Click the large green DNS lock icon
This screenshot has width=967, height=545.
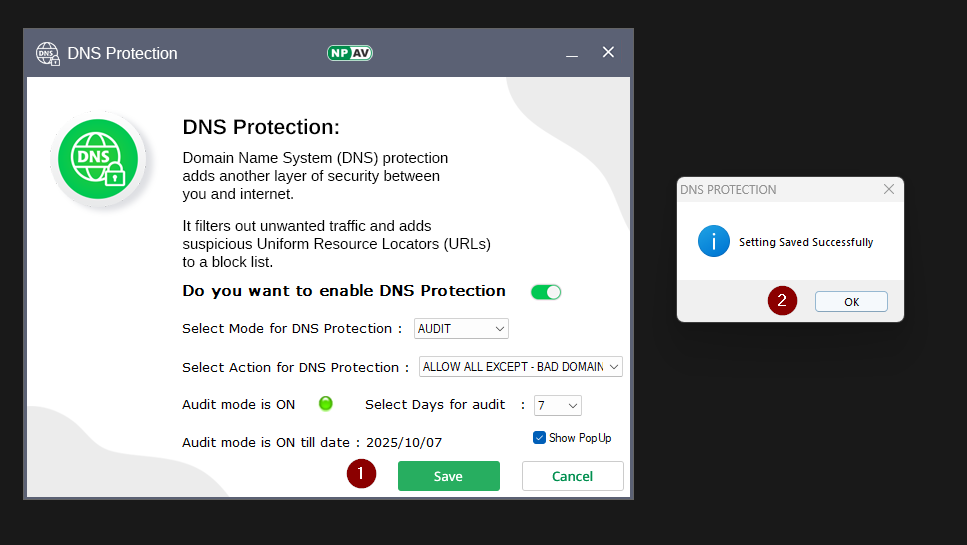tap(97, 159)
